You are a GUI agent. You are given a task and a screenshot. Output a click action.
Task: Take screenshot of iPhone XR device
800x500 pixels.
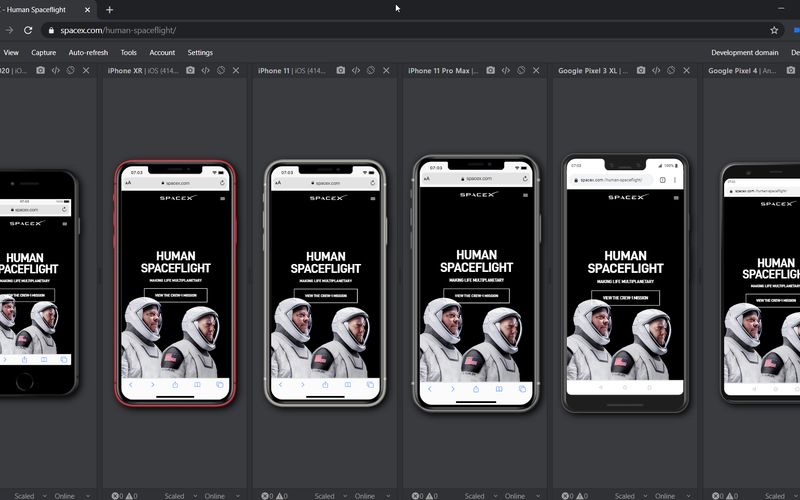coord(190,70)
